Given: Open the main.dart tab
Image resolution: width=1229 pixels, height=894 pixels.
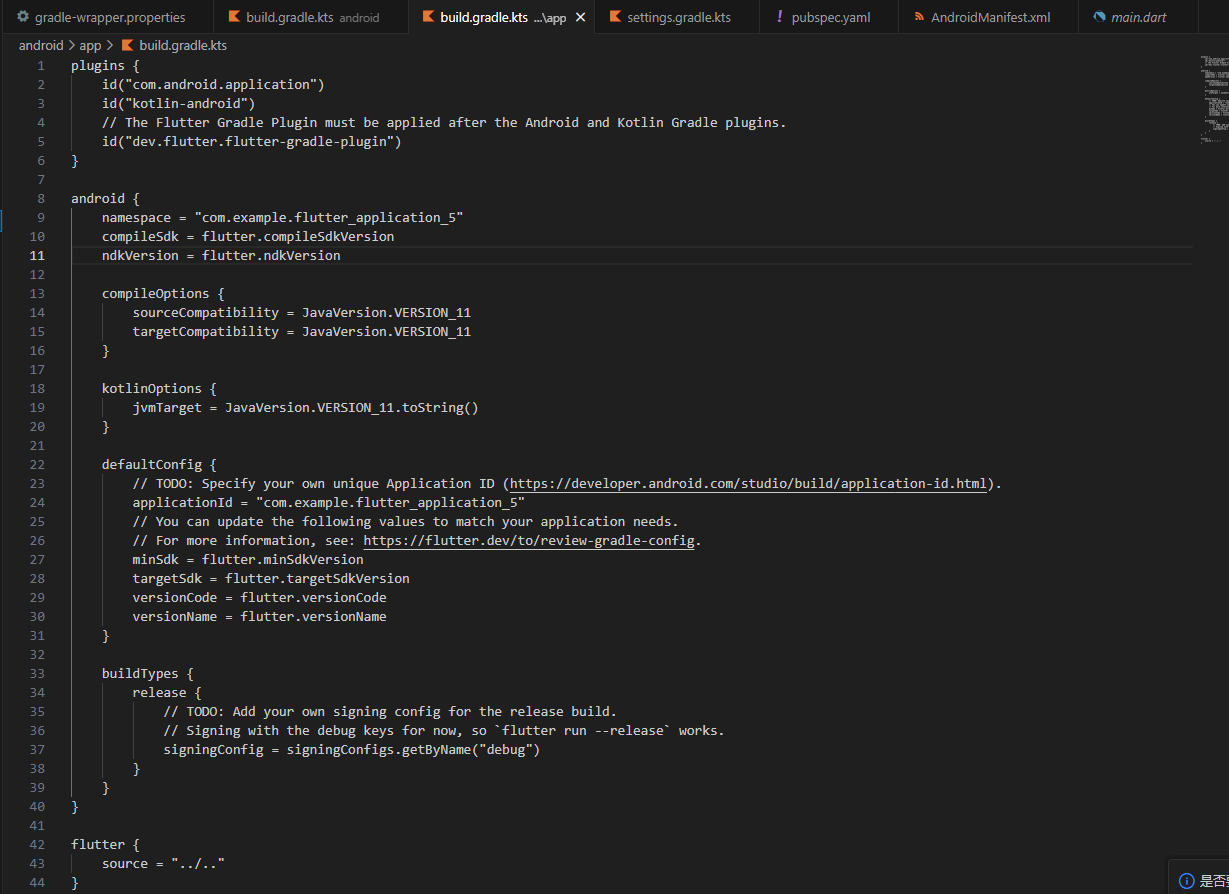Looking at the screenshot, I should [1138, 17].
